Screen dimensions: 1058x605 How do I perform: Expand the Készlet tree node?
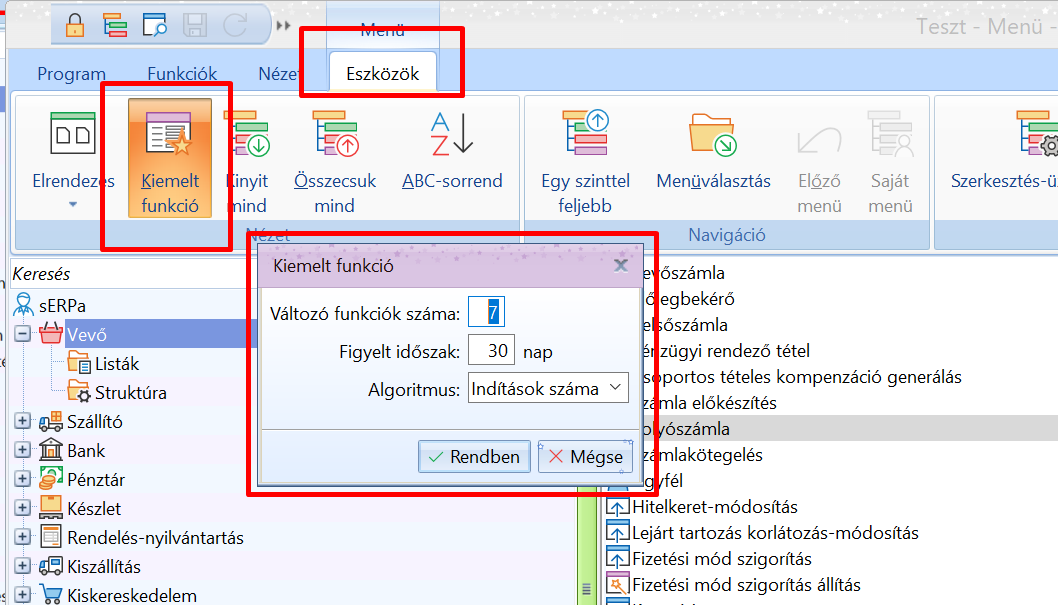(22, 508)
